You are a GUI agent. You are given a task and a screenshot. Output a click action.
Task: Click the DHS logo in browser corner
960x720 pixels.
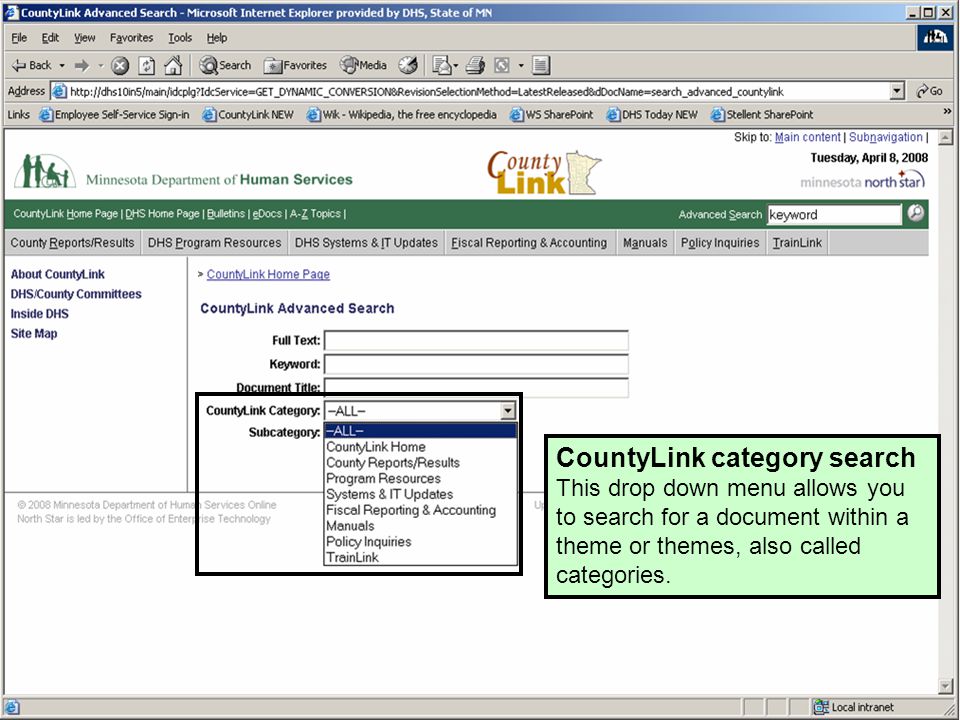[x=936, y=38]
